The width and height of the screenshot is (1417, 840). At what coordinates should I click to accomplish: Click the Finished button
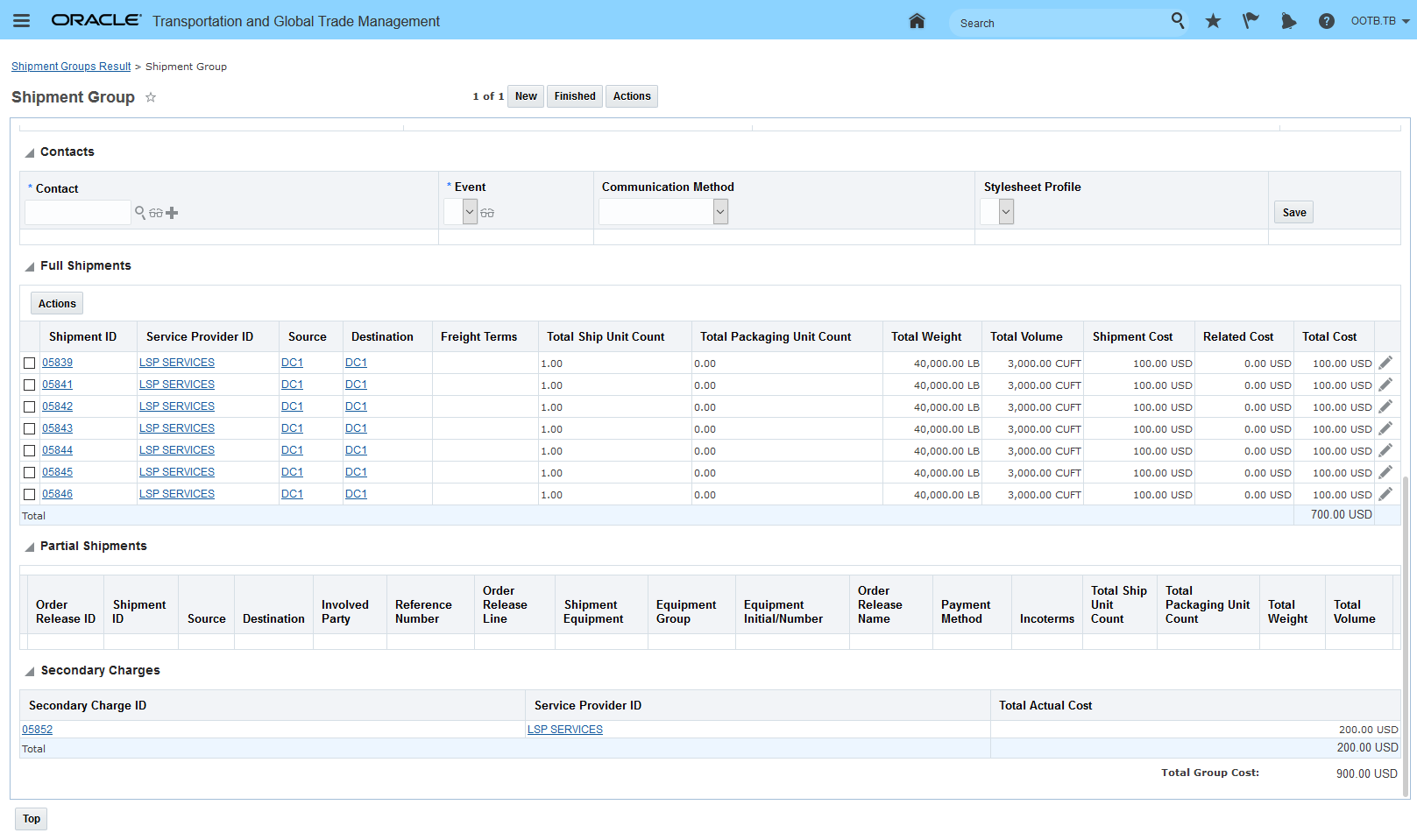(574, 96)
